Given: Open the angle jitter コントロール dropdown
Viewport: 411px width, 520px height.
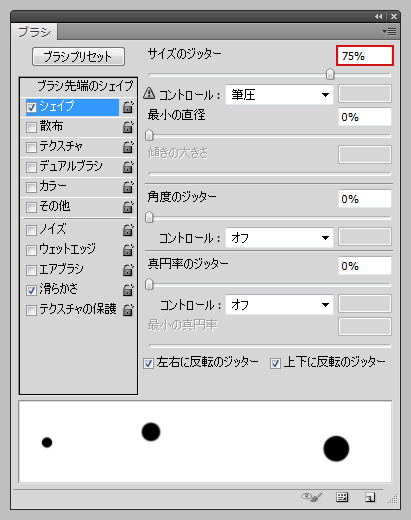Looking at the screenshot, I should pos(279,238).
